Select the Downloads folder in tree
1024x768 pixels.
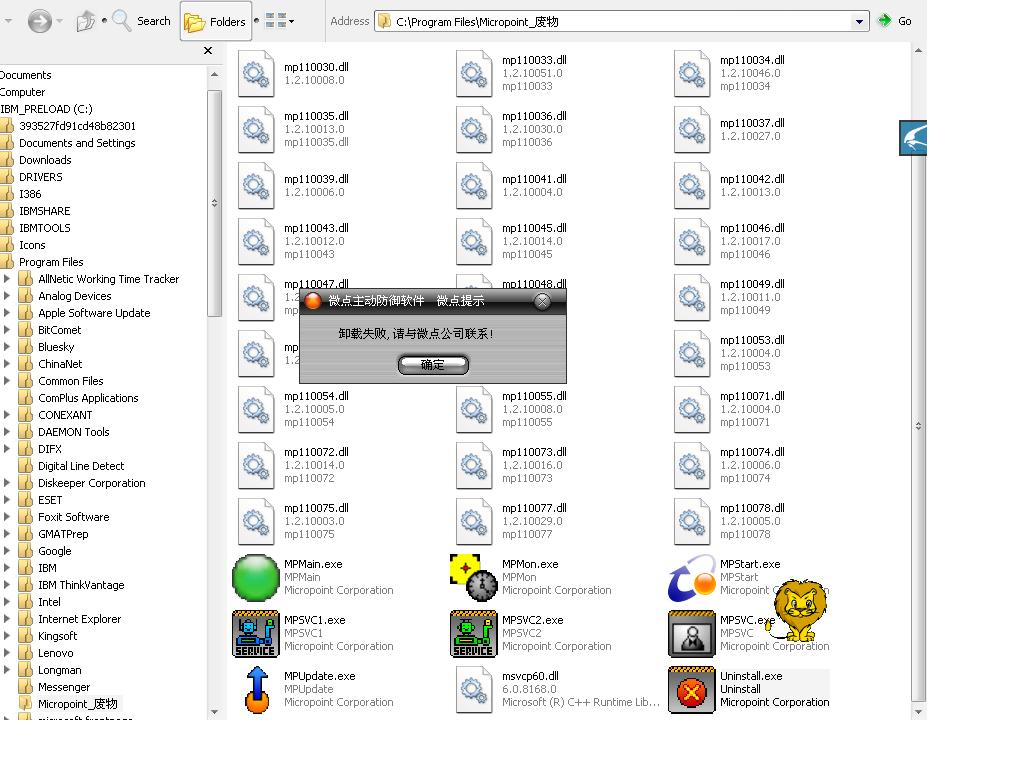pyautogui.click(x=45, y=160)
